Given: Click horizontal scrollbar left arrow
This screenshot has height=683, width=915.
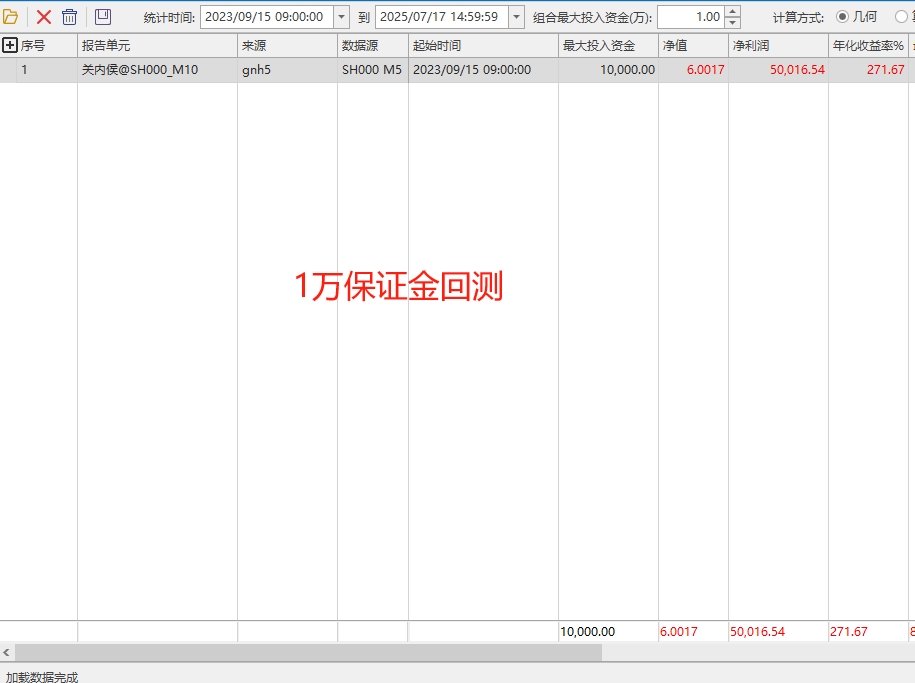Looking at the screenshot, I should 6,653.
